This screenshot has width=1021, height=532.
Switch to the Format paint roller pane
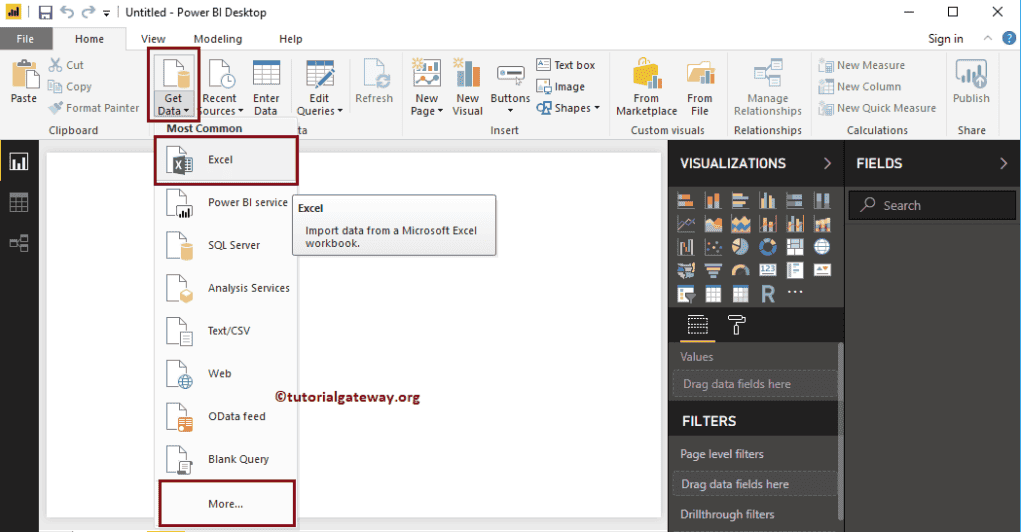[736, 324]
